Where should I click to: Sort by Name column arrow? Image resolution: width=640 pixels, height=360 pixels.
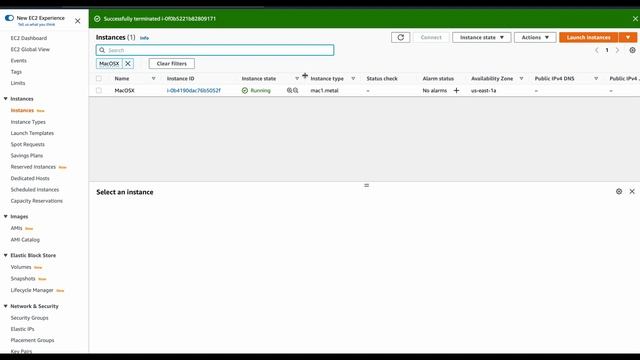pyautogui.click(x=153, y=78)
